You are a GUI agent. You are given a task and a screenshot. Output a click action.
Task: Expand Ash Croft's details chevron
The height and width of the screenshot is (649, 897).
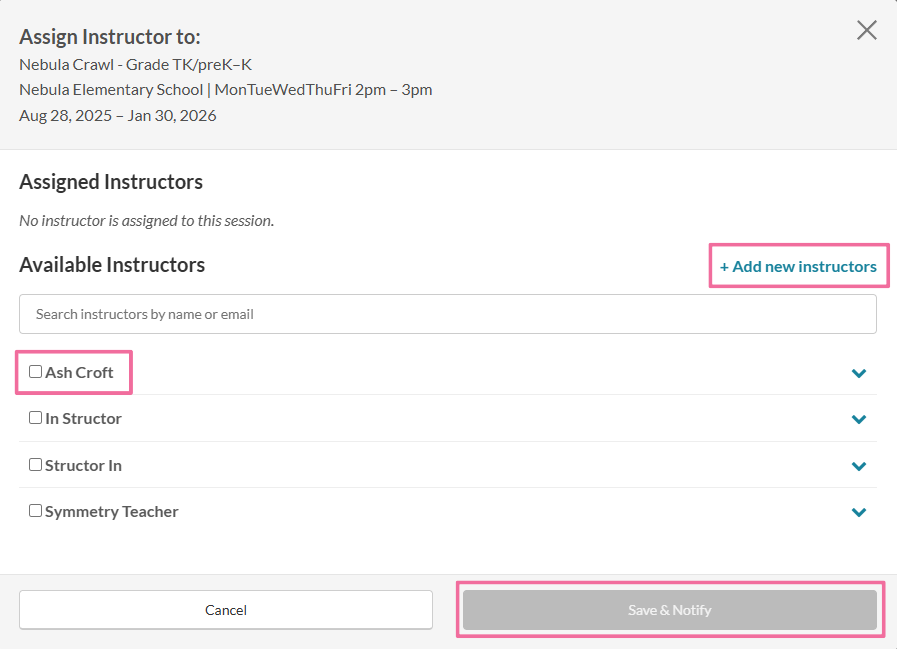point(858,373)
